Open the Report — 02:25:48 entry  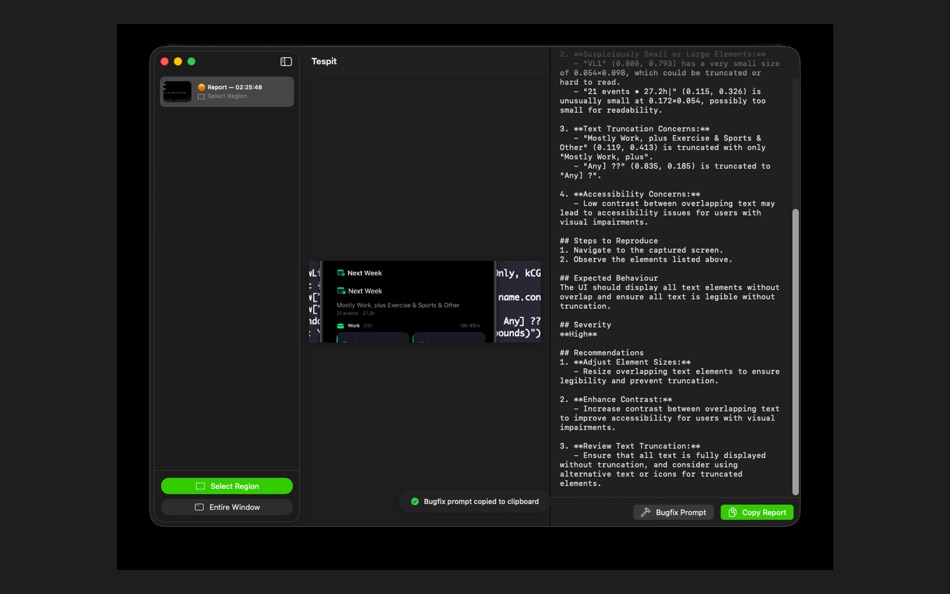coord(227,92)
